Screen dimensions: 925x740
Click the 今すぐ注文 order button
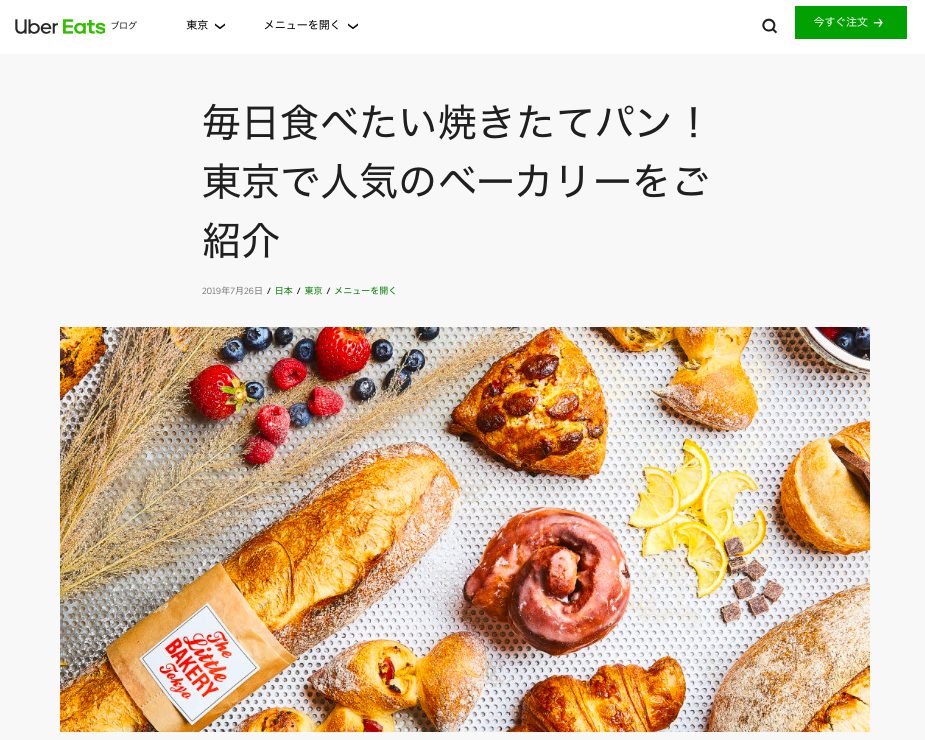[850, 22]
